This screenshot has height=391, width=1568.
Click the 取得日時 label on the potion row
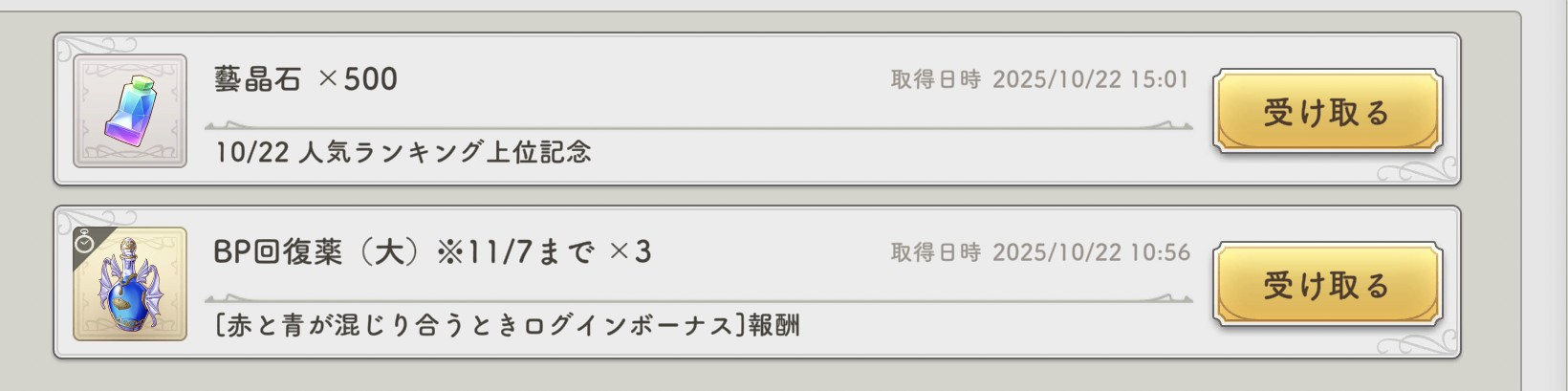935,252
